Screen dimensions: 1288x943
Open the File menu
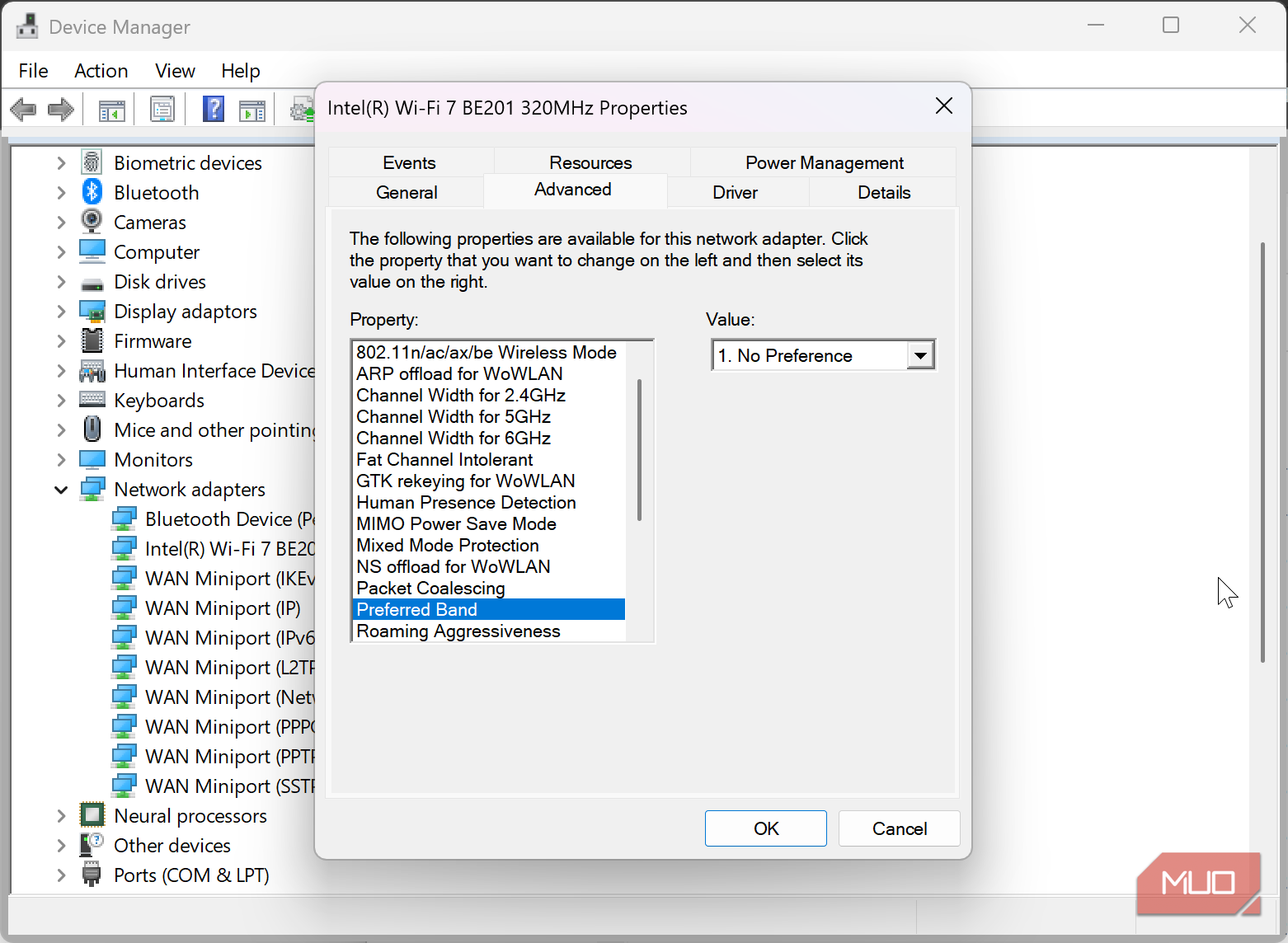34,71
